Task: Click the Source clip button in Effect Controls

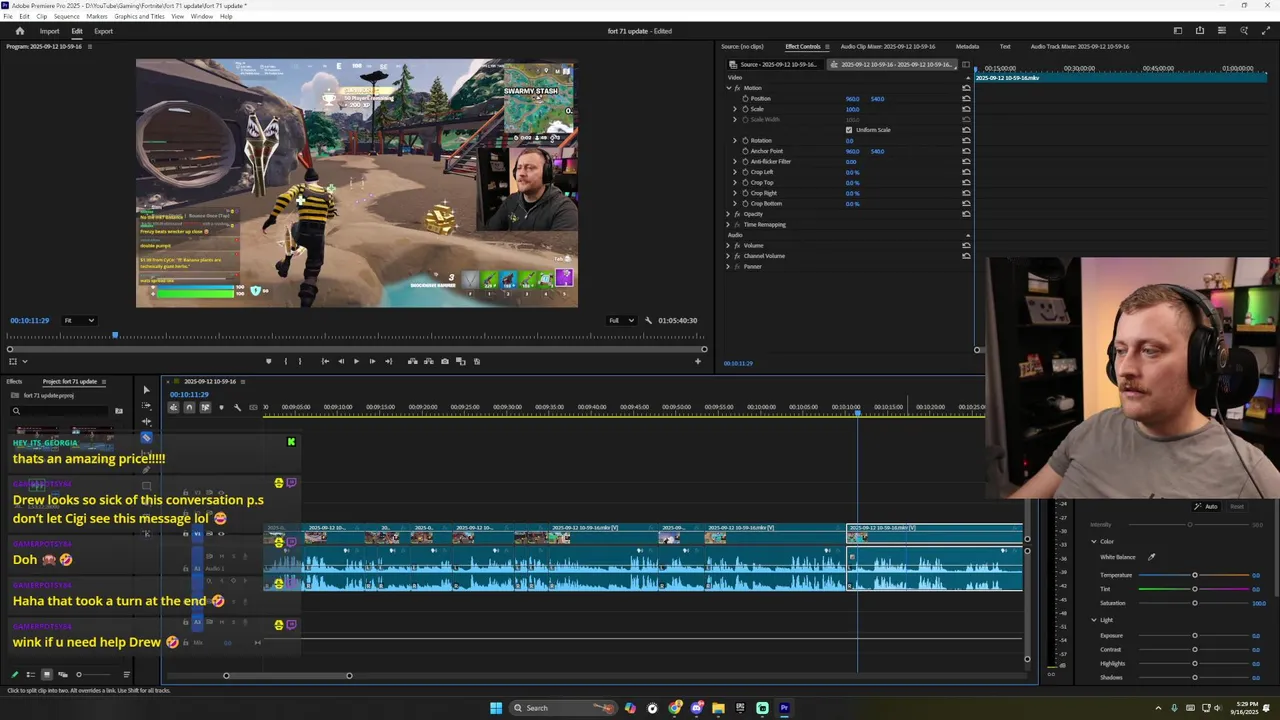Action: click(776, 64)
